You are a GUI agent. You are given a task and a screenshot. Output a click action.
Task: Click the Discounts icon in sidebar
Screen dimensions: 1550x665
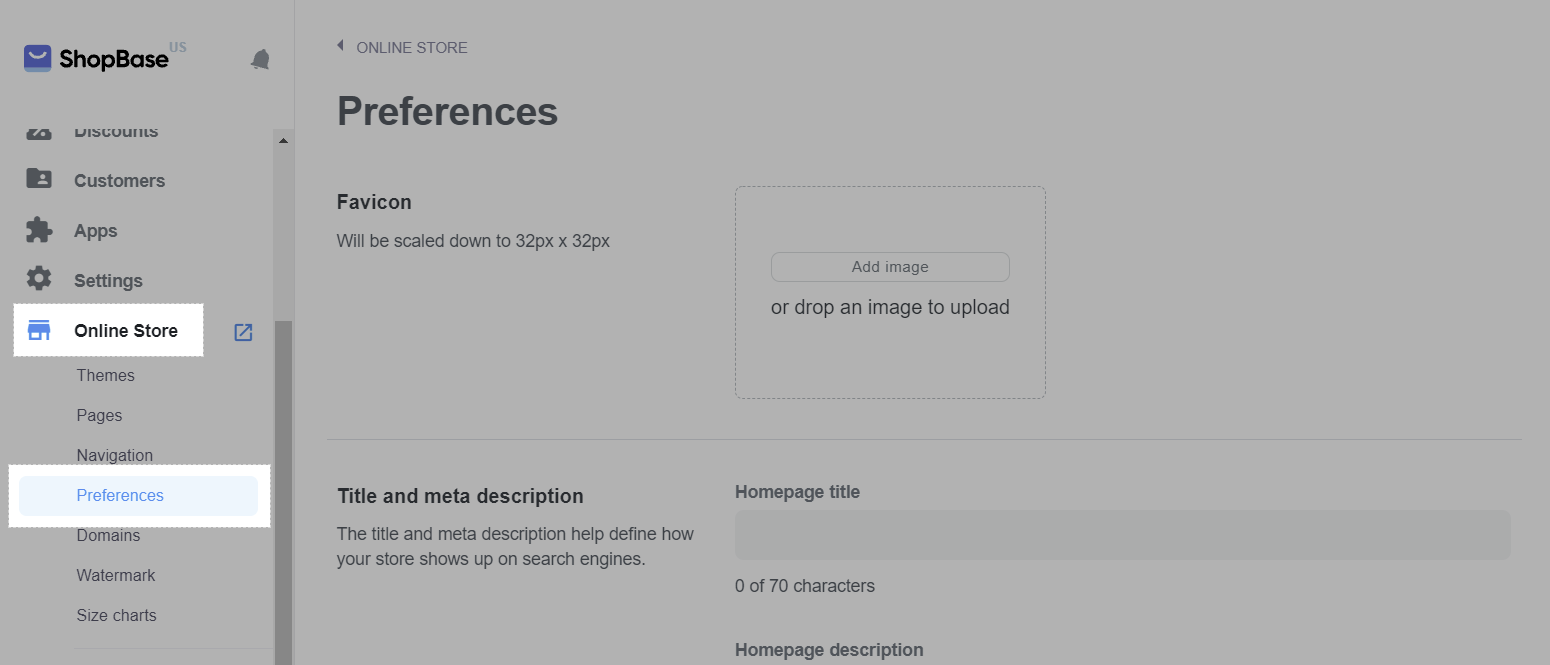39,133
